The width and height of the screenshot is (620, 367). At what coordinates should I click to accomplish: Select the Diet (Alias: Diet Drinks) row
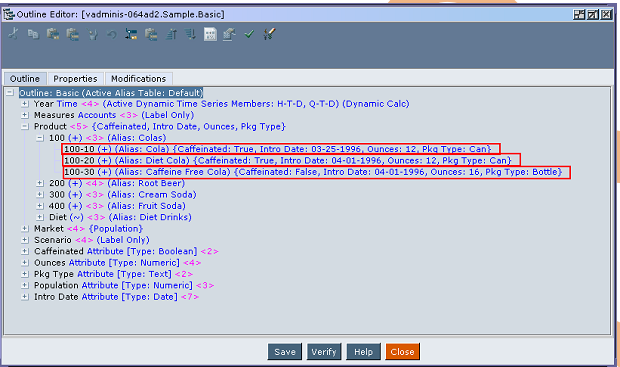click(120, 217)
